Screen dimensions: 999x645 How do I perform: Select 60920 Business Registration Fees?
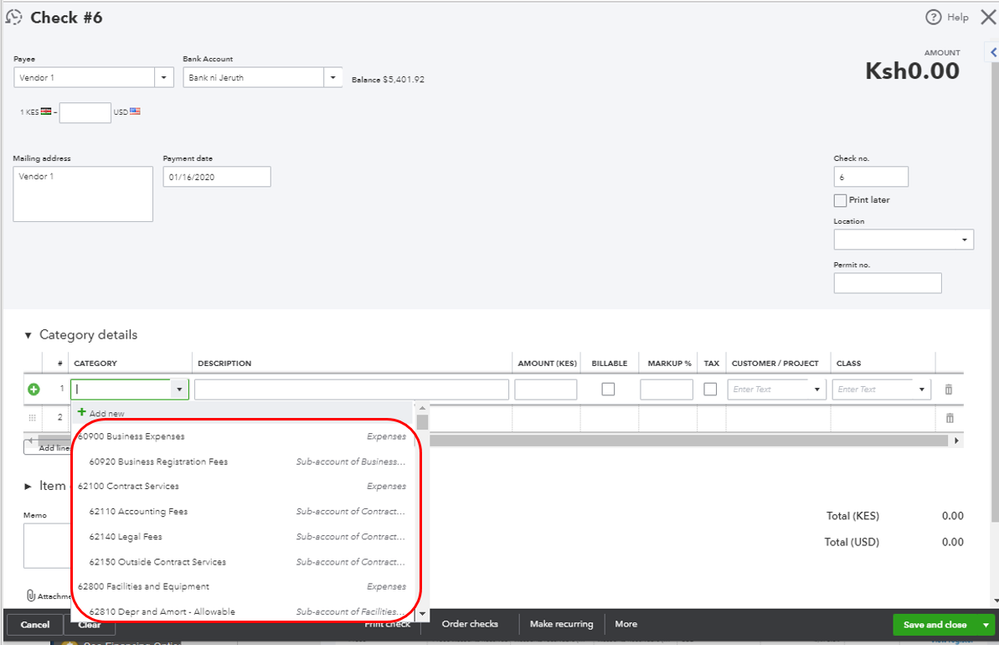[x=242, y=461]
